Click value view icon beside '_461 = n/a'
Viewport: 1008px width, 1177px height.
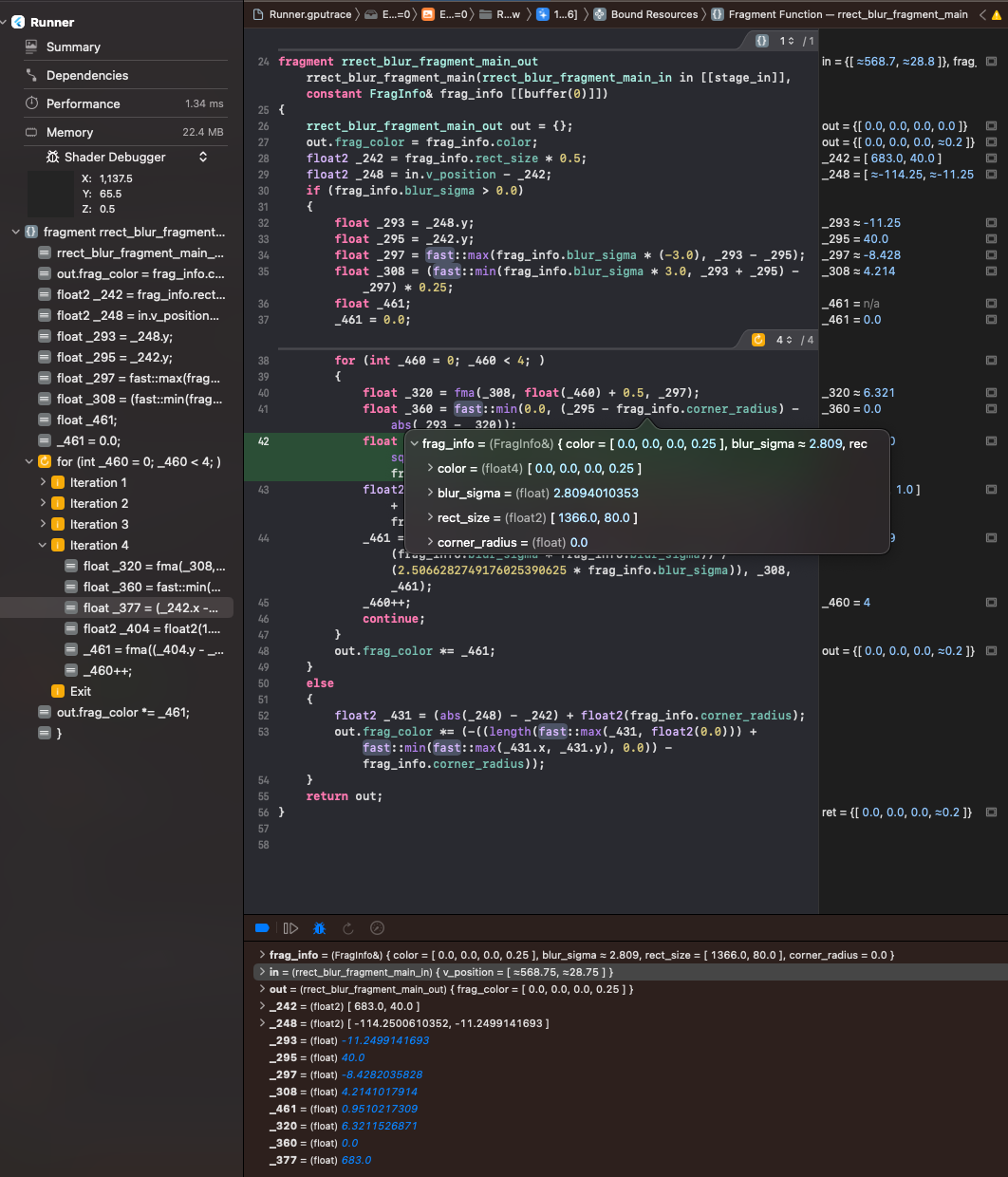991,304
